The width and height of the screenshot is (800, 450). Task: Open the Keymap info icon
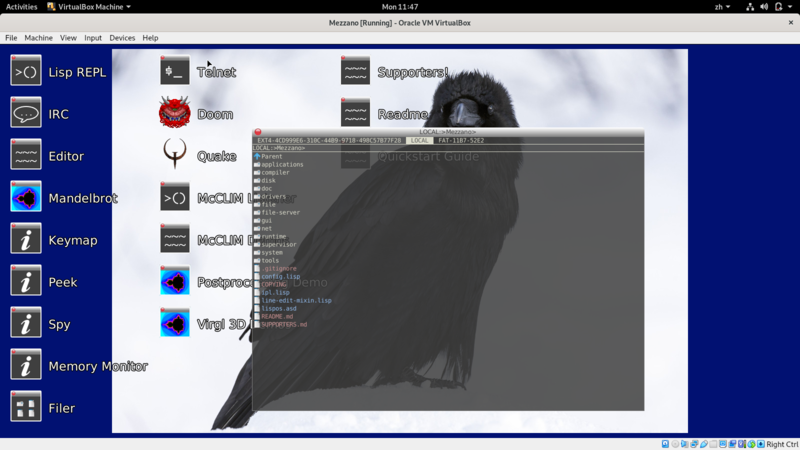click(x=26, y=239)
